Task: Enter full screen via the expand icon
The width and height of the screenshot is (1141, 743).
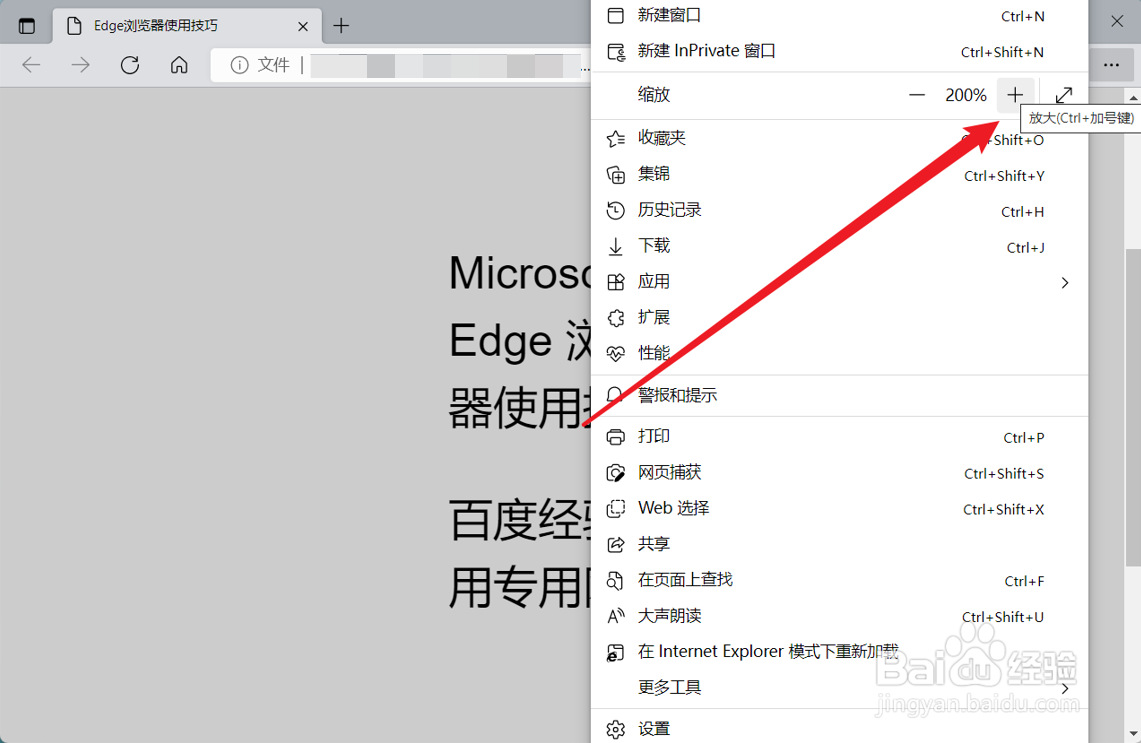Action: [x=1064, y=95]
